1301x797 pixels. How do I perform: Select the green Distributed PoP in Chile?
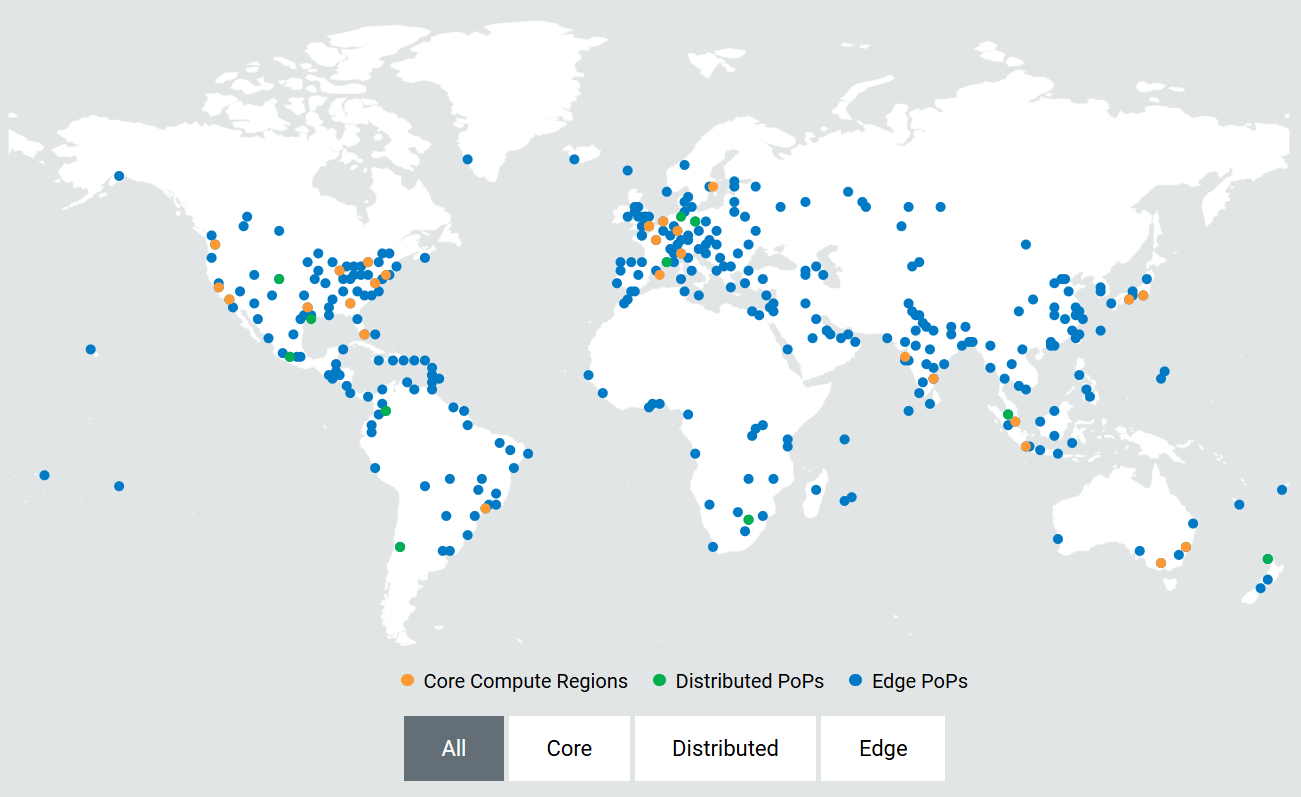pyautogui.click(x=400, y=547)
